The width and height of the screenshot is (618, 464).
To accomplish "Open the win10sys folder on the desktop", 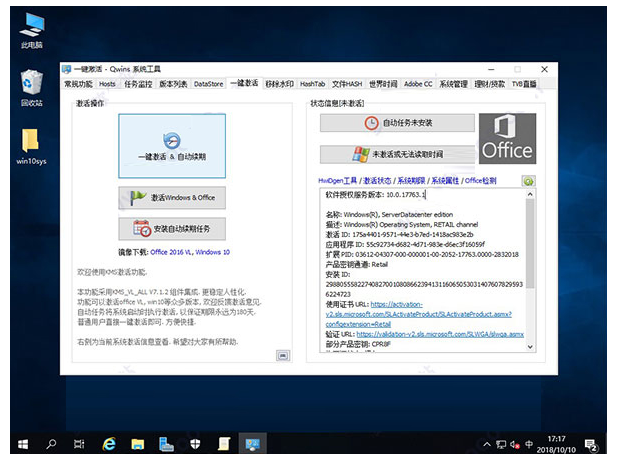I will pyautogui.click(x=32, y=143).
